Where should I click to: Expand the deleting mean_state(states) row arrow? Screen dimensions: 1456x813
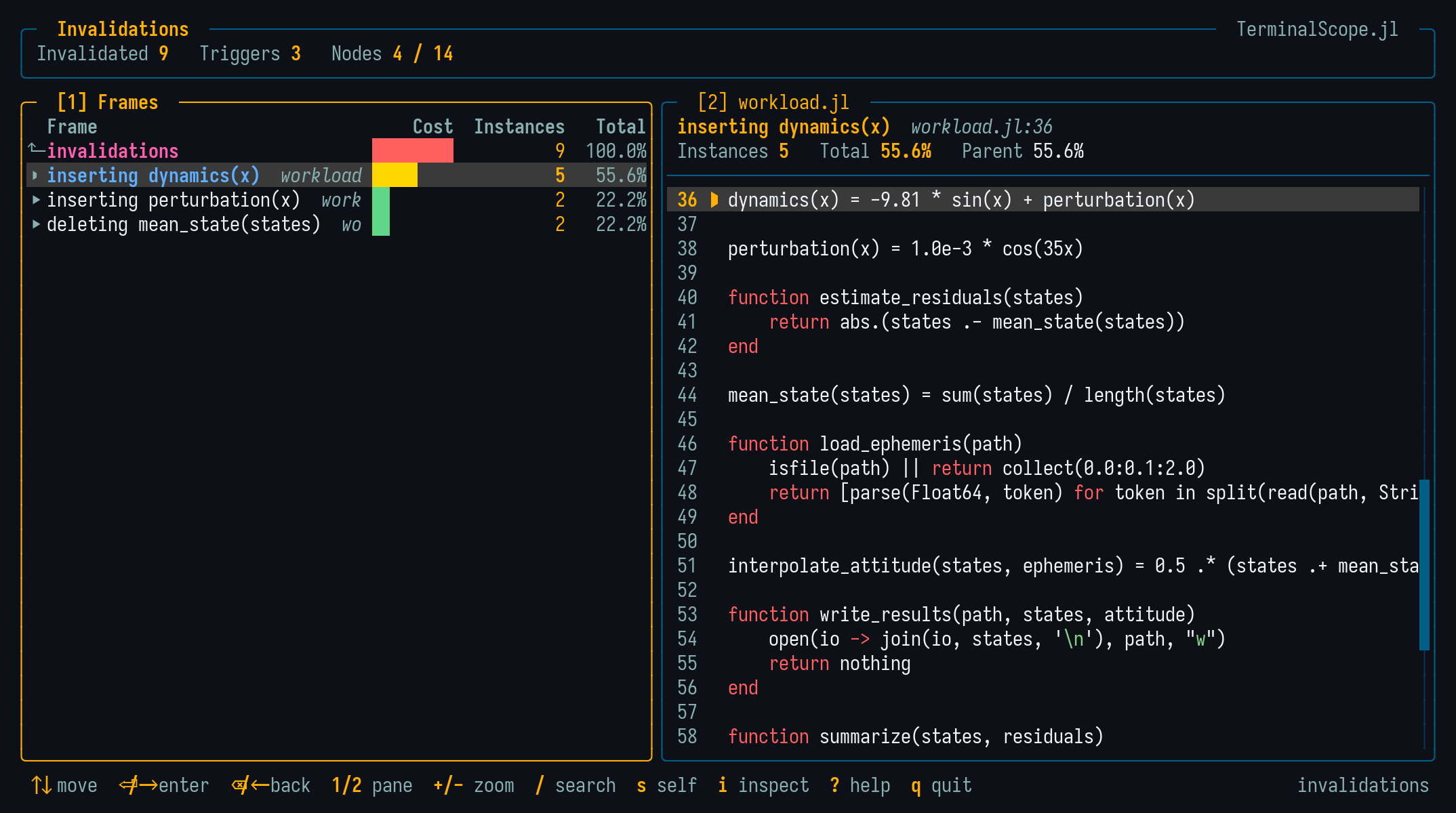(36, 224)
